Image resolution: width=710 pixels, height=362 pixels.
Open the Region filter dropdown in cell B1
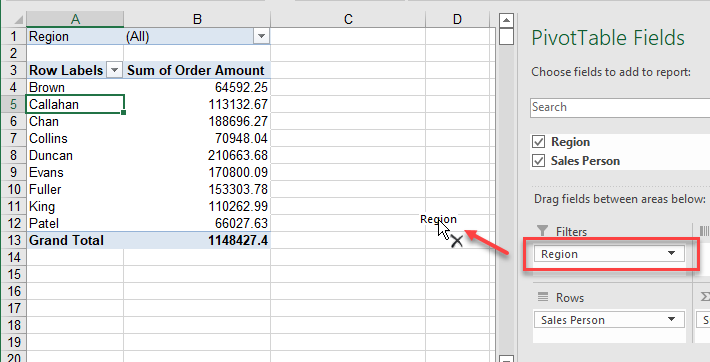[x=261, y=36]
